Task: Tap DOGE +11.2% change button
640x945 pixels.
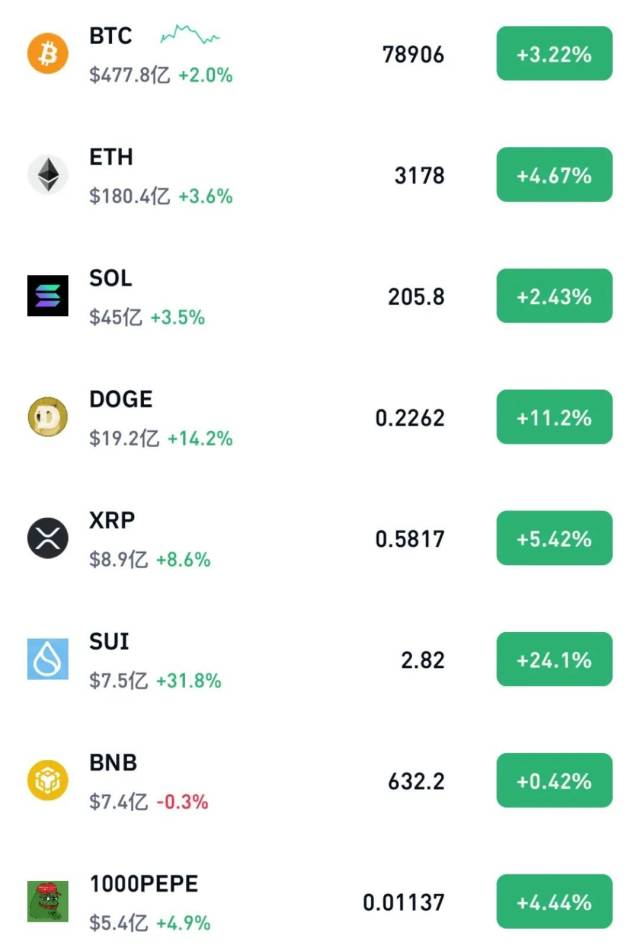Action: coord(554,417)
